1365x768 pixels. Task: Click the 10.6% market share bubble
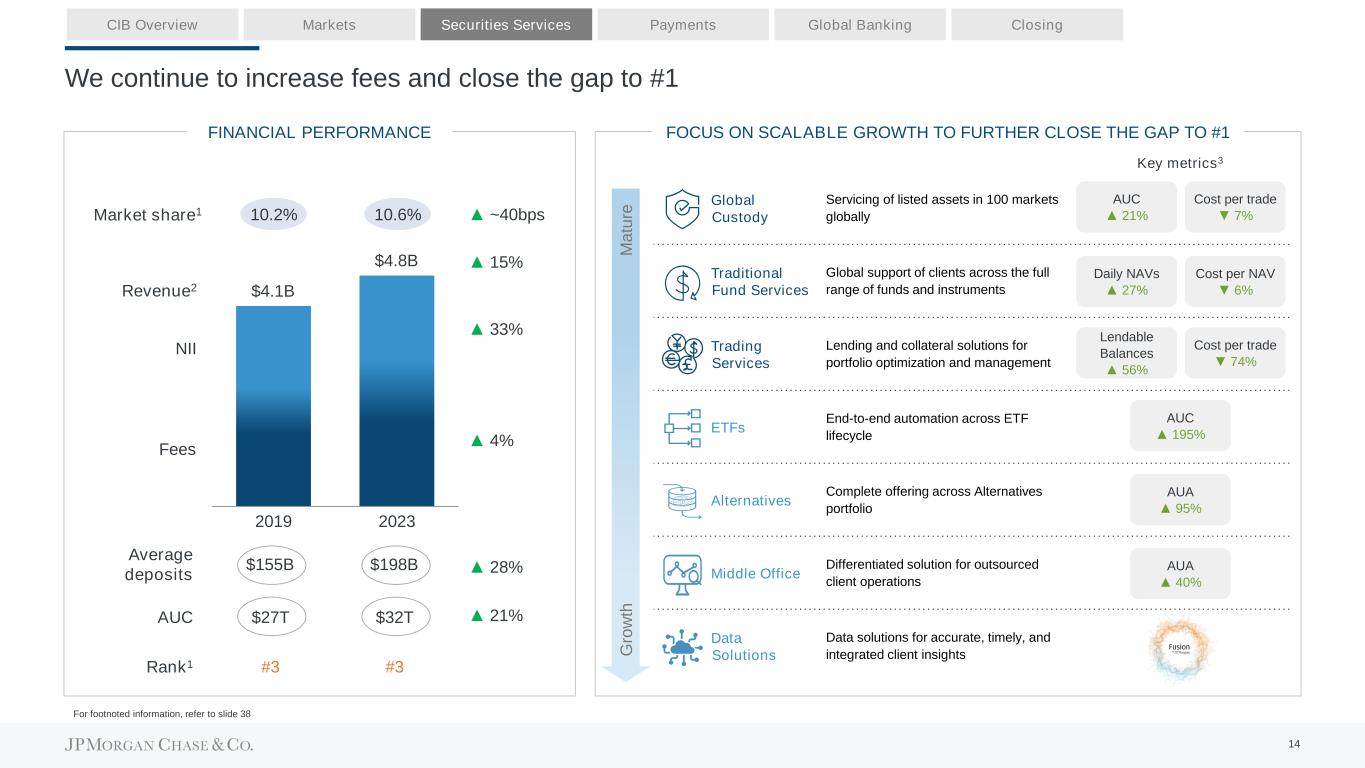tap(396, 214)
